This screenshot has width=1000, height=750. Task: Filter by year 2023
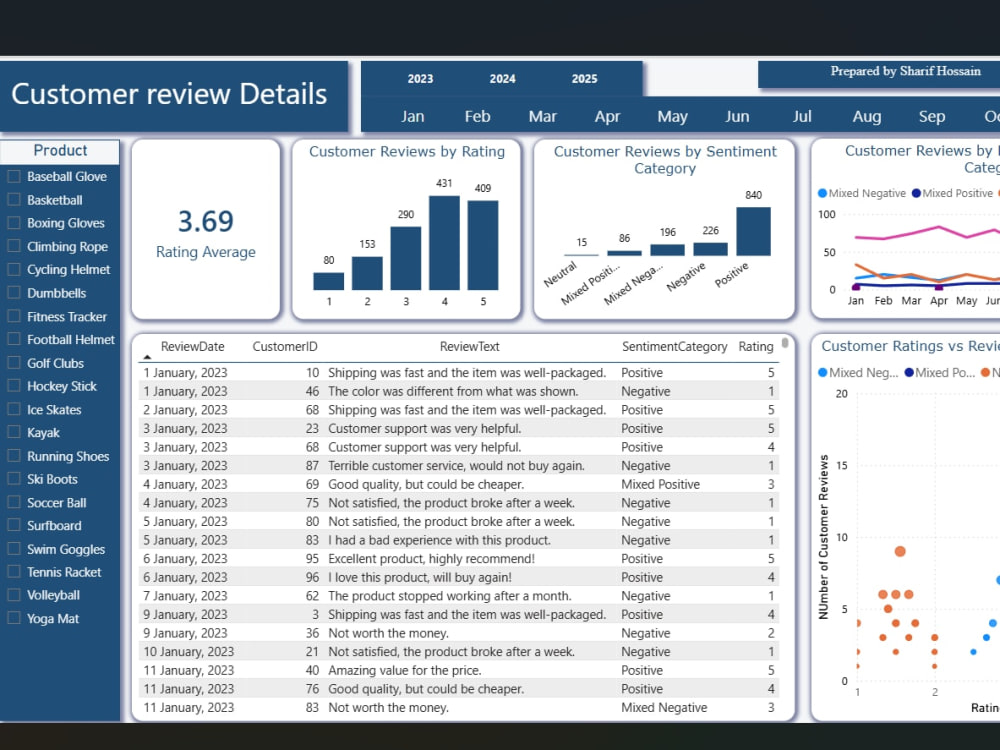(x=420, y=79)
